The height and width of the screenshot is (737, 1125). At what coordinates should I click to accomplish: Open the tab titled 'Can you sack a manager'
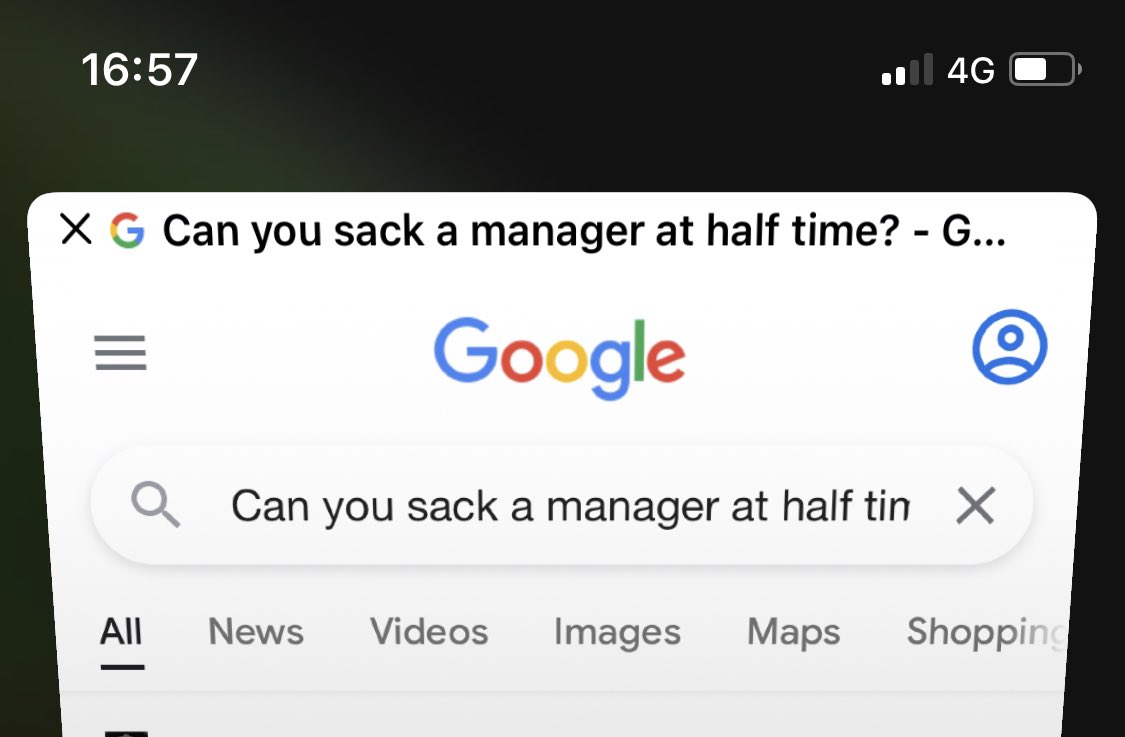pos(584,231)
